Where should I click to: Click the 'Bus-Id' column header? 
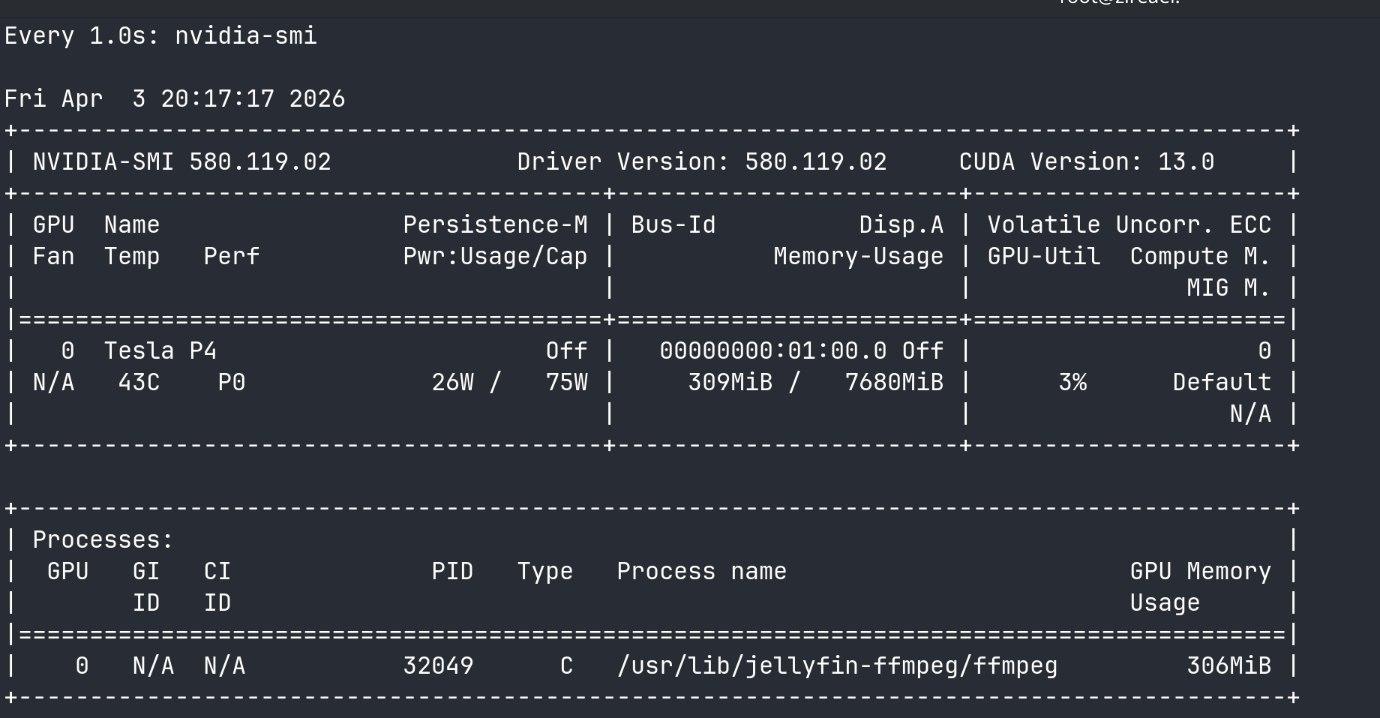tap(673, 225)
